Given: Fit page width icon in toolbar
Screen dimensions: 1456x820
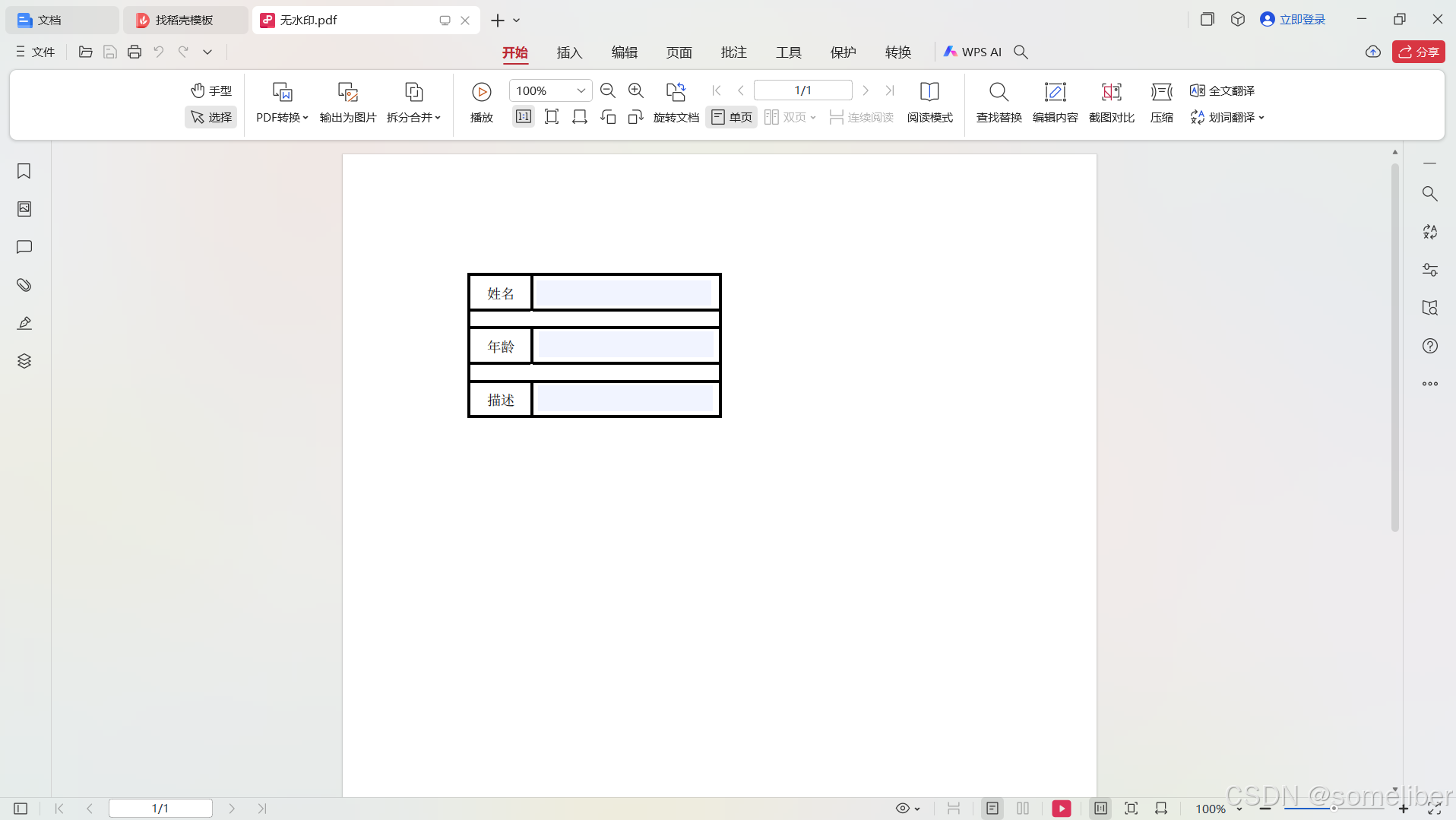Looking at the screenshot, I should coord(580,116).
